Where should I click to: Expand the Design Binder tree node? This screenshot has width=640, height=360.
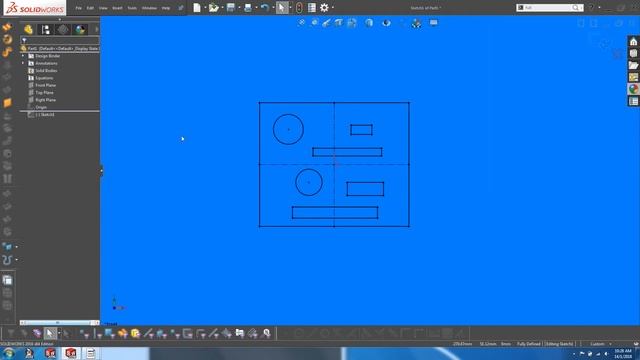pyautogui.click(x=23, y=56)
